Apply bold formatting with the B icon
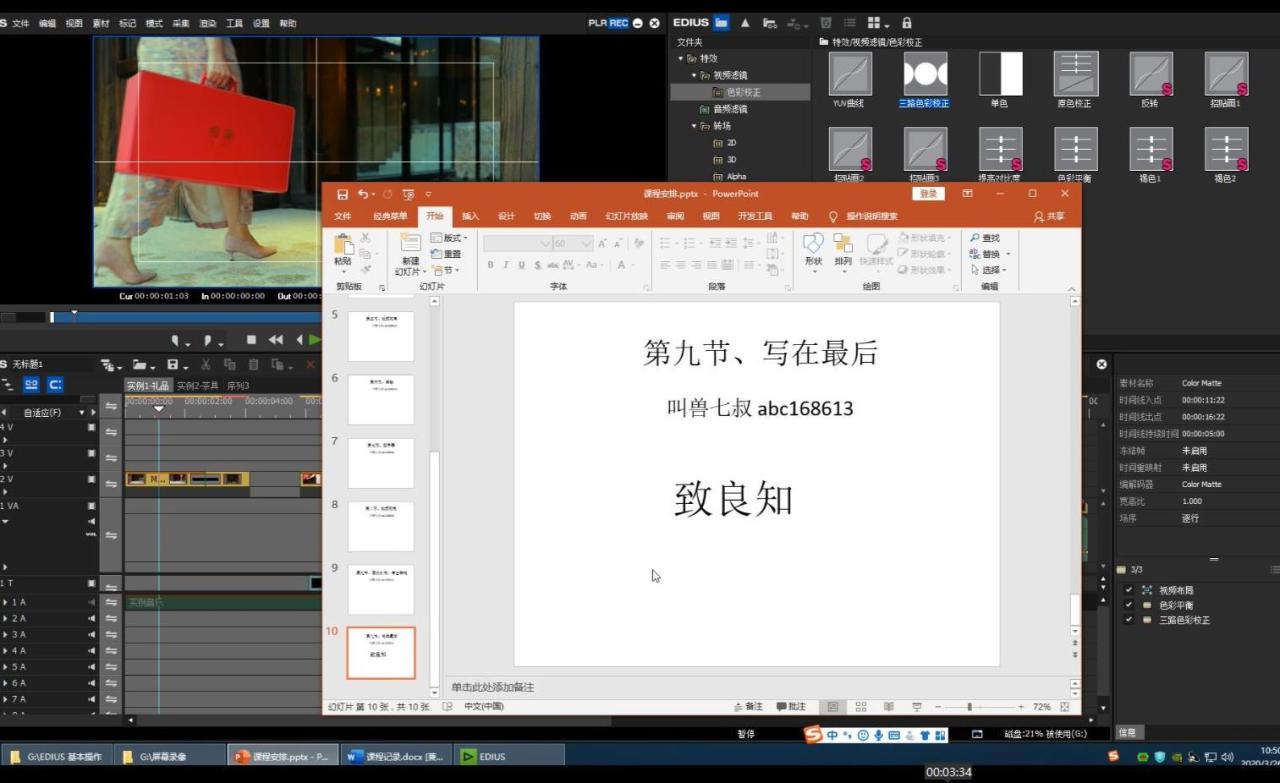Screen dimensions: 1280x783 (x=490, y=265)
